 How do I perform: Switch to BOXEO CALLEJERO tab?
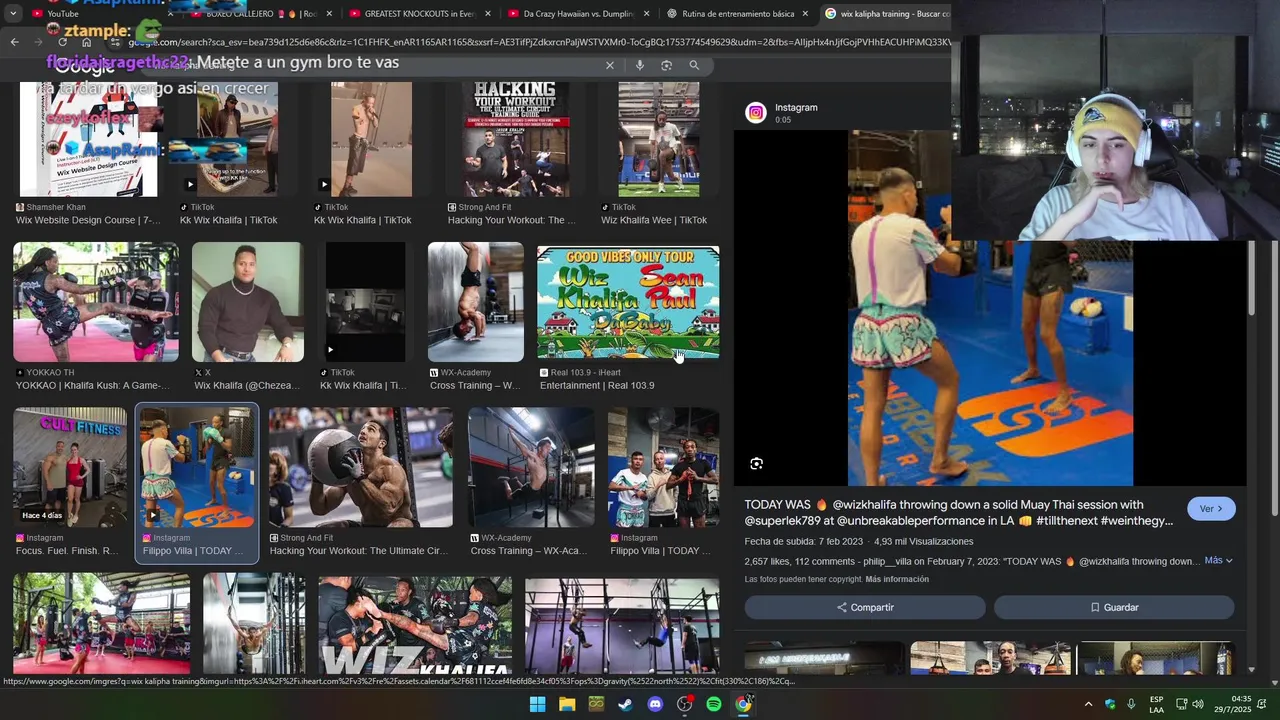point(262,14)
